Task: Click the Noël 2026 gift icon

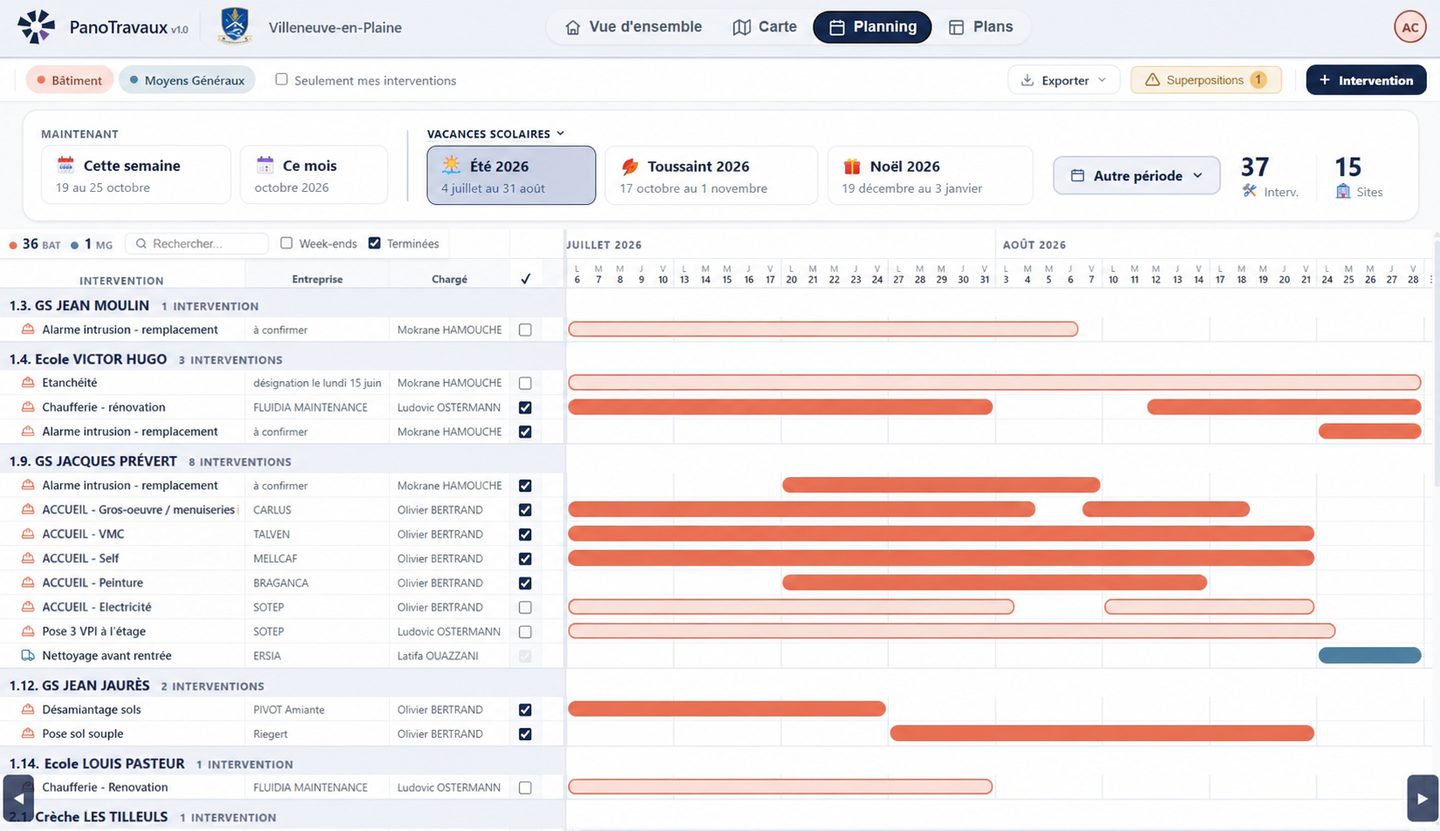Action: 852,166
